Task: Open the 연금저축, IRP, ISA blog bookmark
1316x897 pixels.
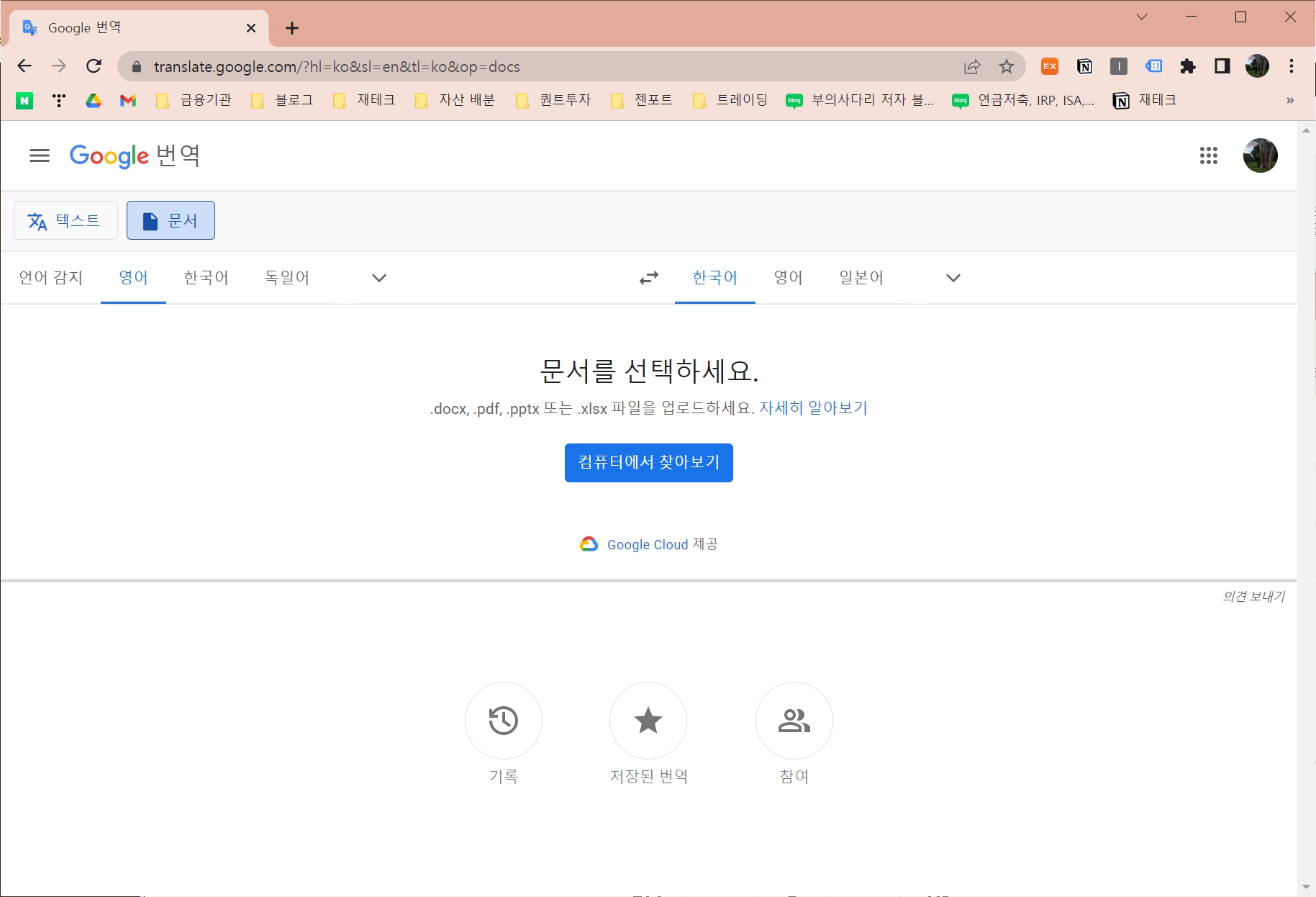Action: (x=1024, y=101)
